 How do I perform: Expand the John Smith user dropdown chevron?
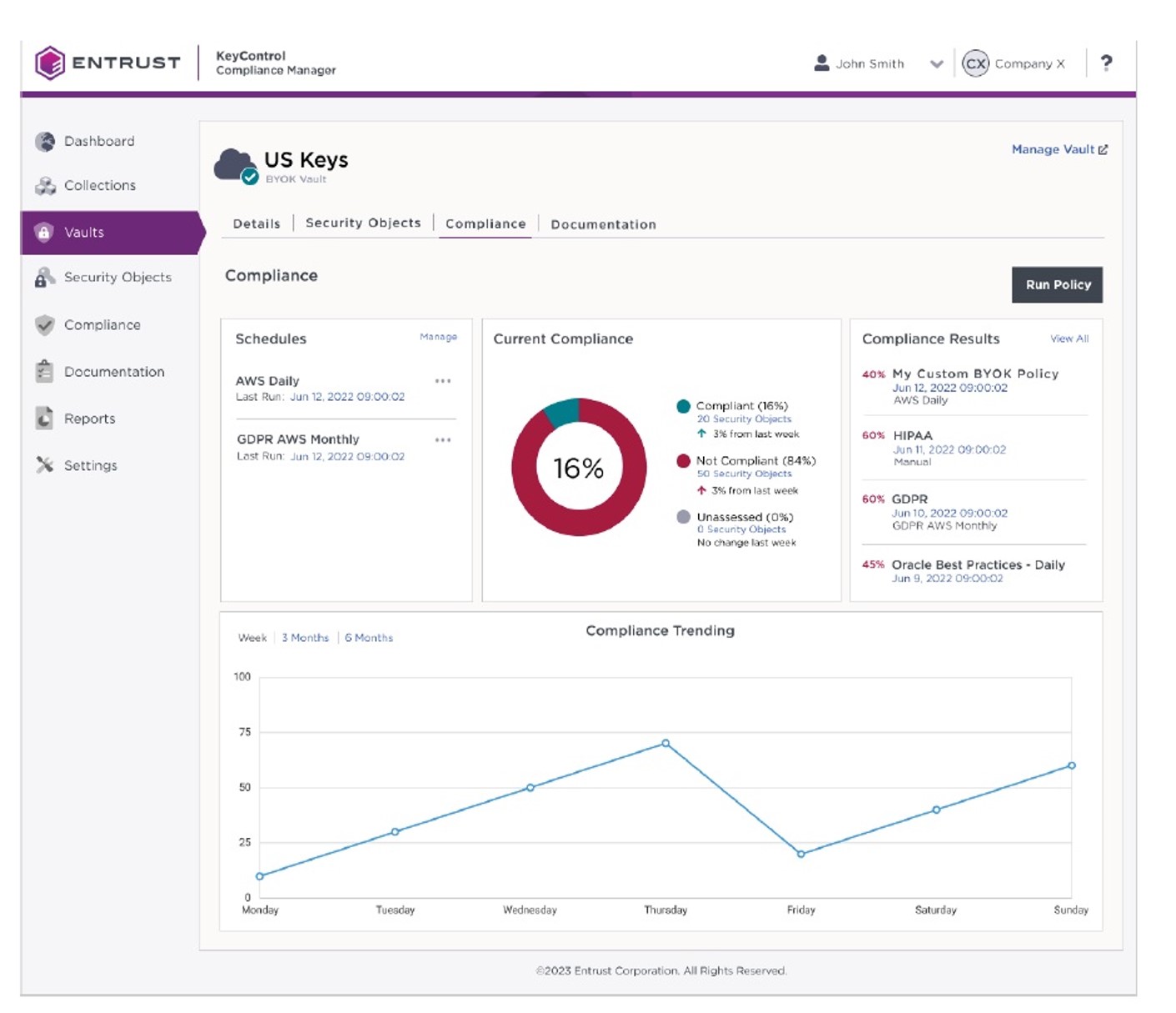(937, 64)
